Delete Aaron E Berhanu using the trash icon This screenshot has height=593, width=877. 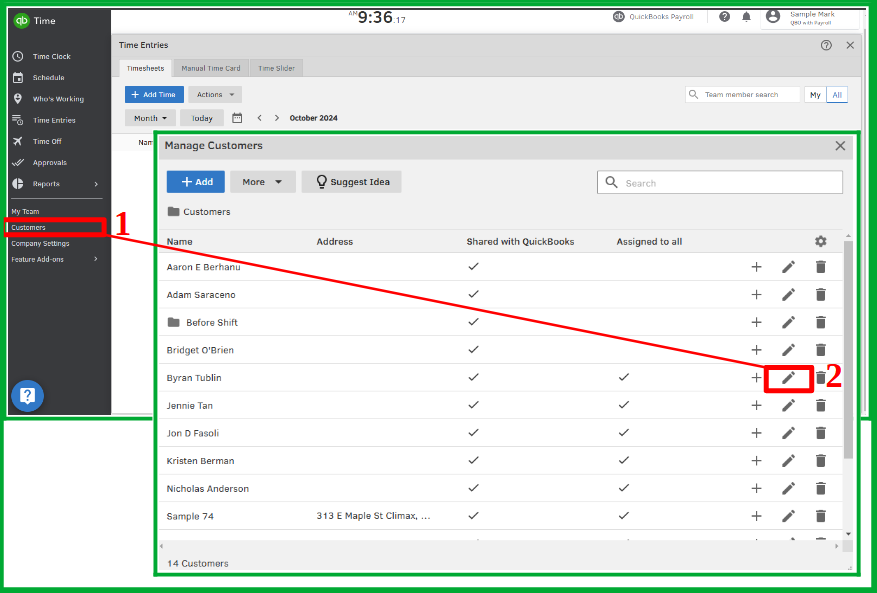point(820,267)
